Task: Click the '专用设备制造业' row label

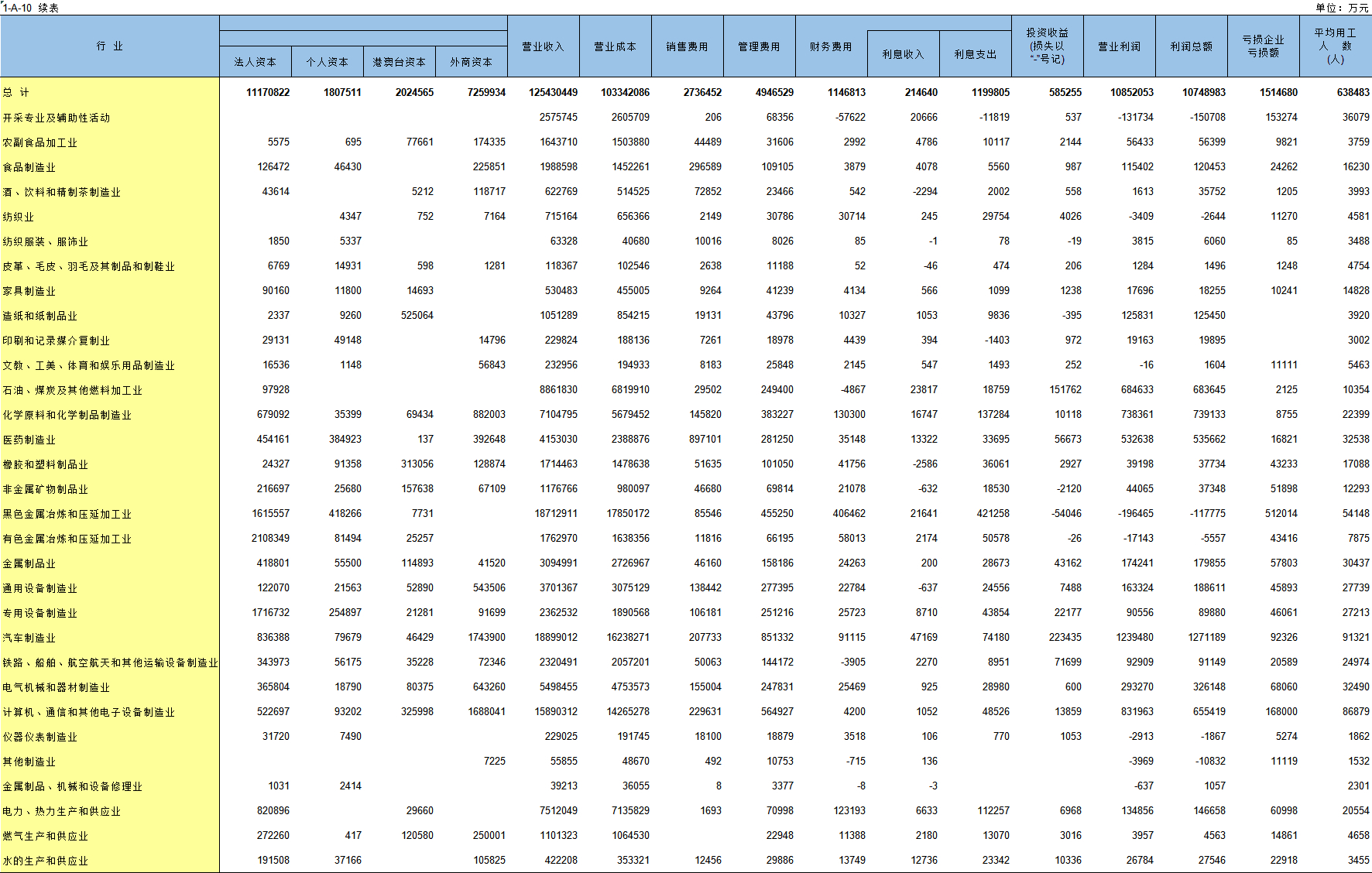Action: coord(40,613)
